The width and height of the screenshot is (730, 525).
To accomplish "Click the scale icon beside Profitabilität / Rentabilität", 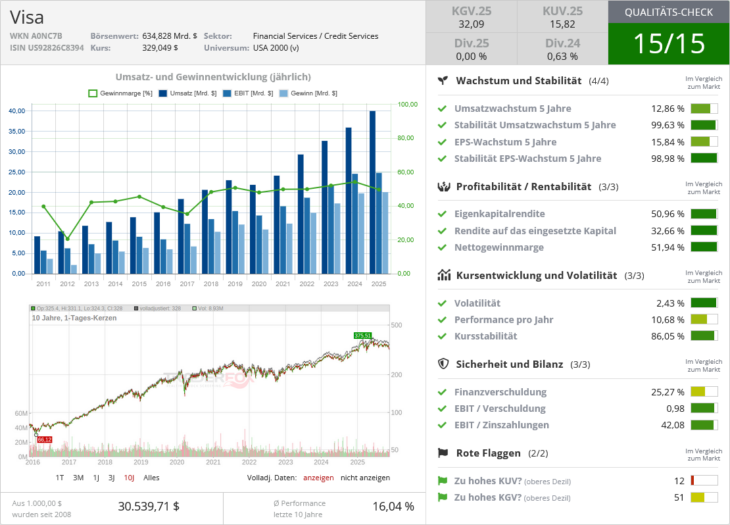I will [443, 187].
